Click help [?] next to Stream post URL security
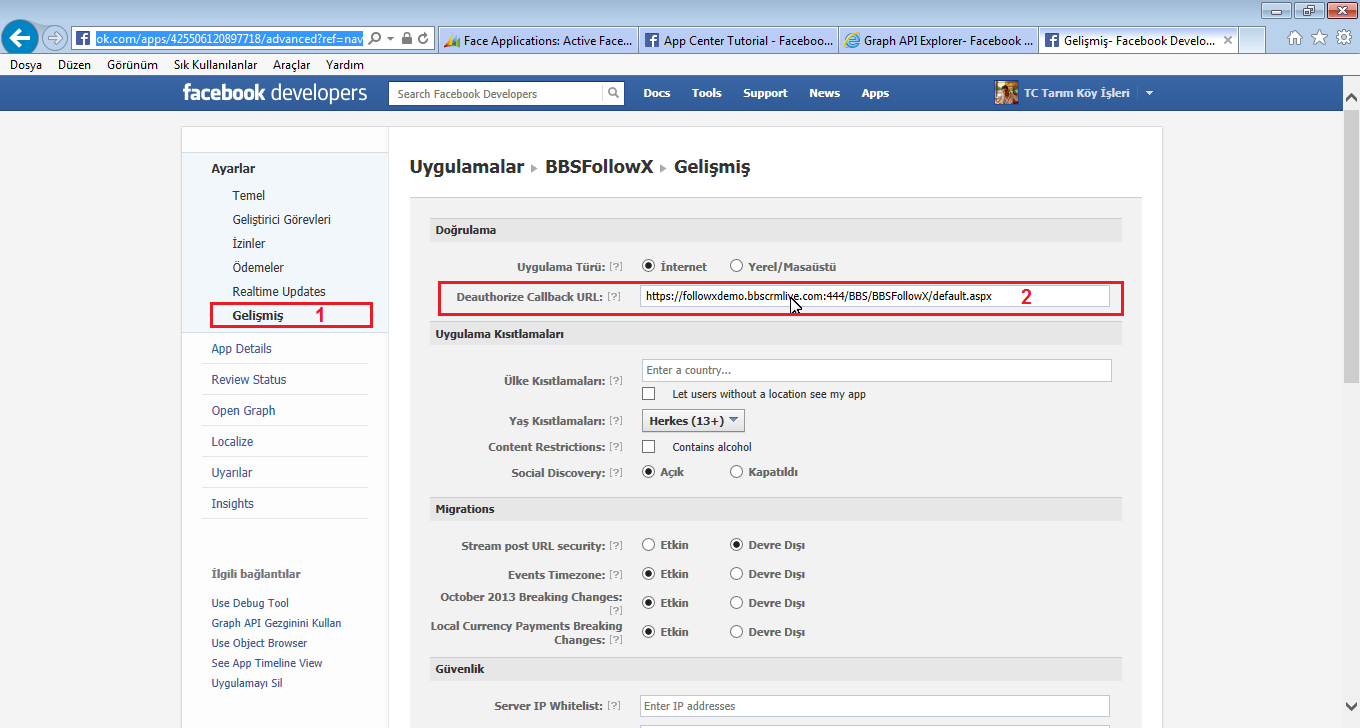1360x728 pixels. pyautogui.click(x=616, y=546)
